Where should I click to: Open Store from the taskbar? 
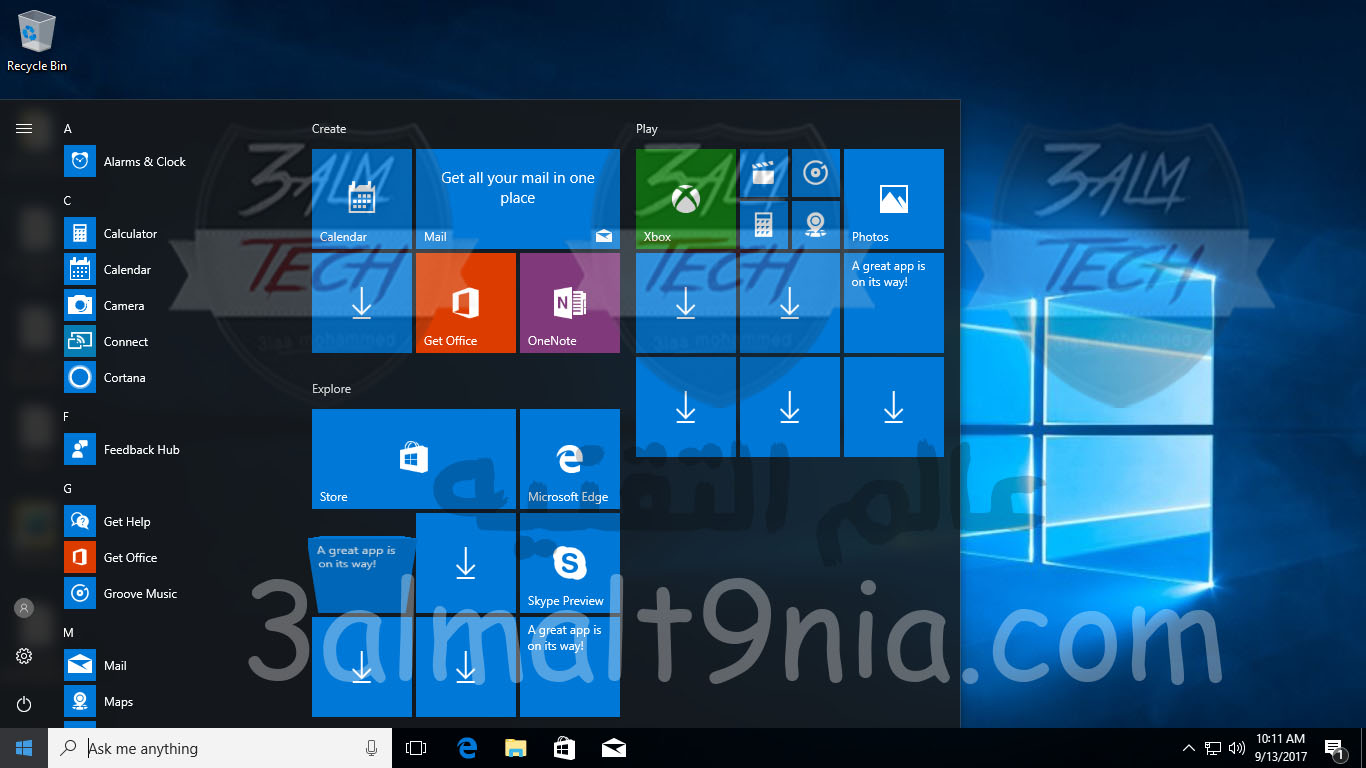[x=564, y=748]
